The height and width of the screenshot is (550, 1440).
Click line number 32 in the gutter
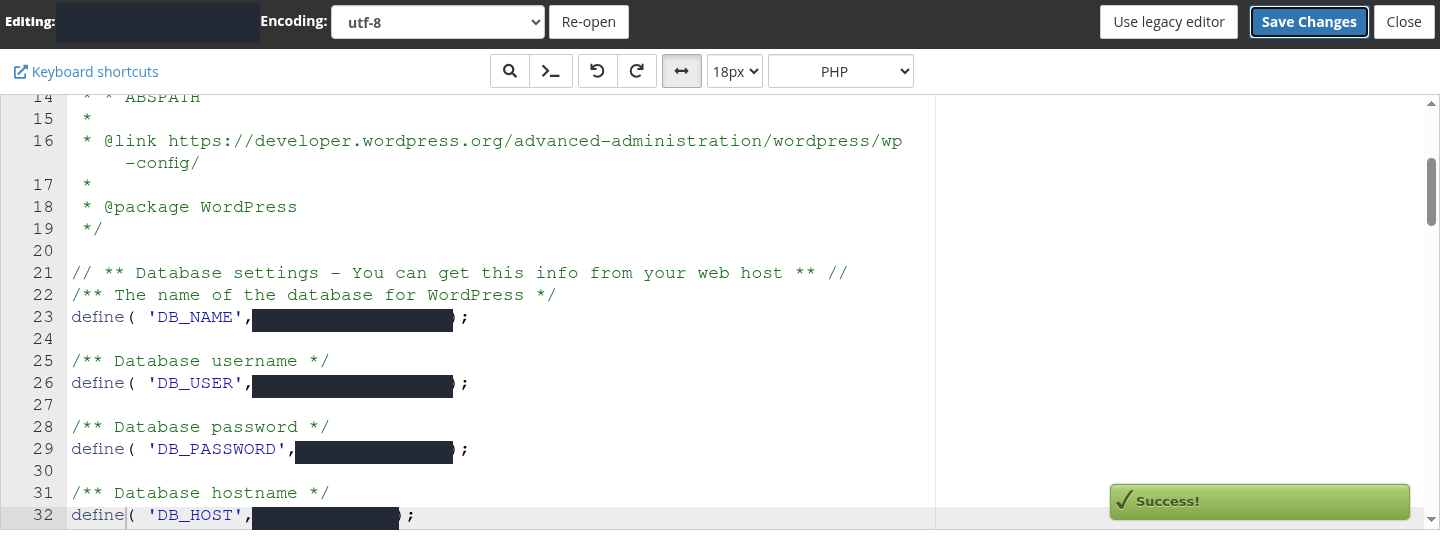pos(43,515)
